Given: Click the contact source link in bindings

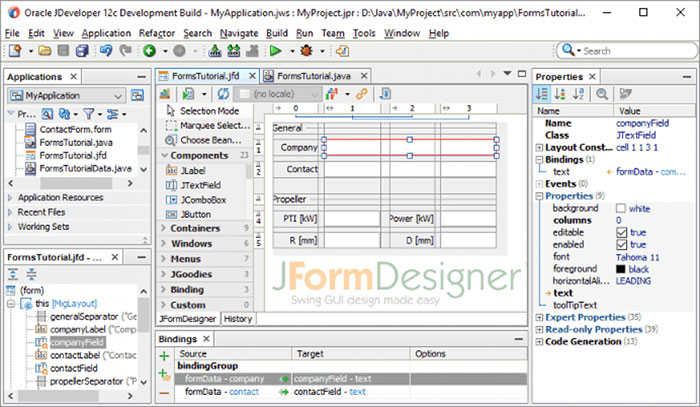Looking at the screenshot, I should click(244, 392).
